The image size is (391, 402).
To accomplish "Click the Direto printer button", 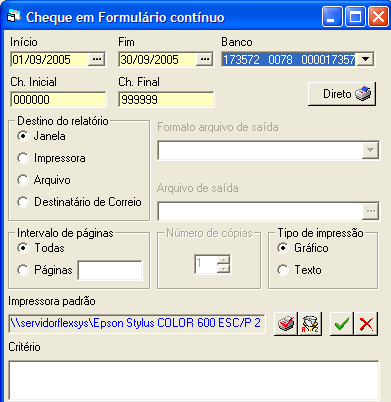I will point(342,94).
